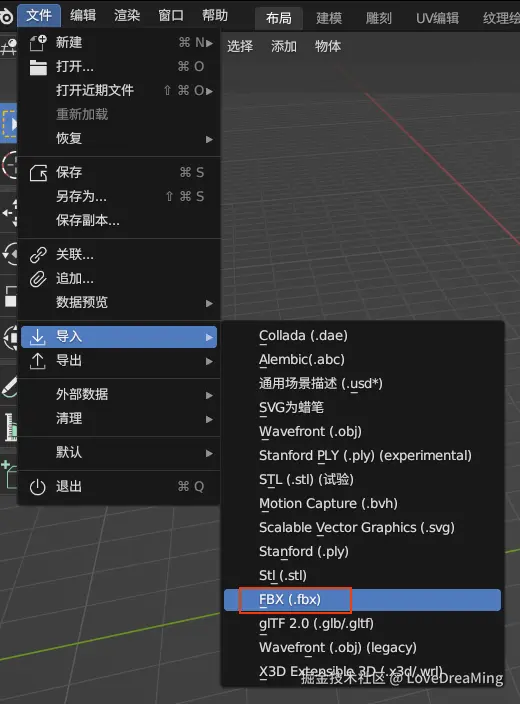Import 通用场景描述 (.usd*) format
The height and width of the screenshot is (704, 520).
click(x=362, y=383)
